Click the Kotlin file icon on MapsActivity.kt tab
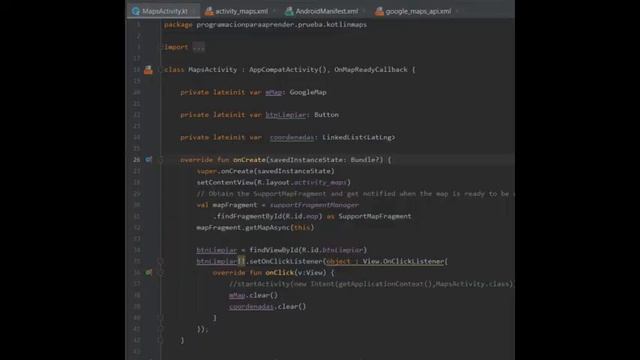Screen dimensions: 640x360 pyautogui.click(x=136, y=11)
